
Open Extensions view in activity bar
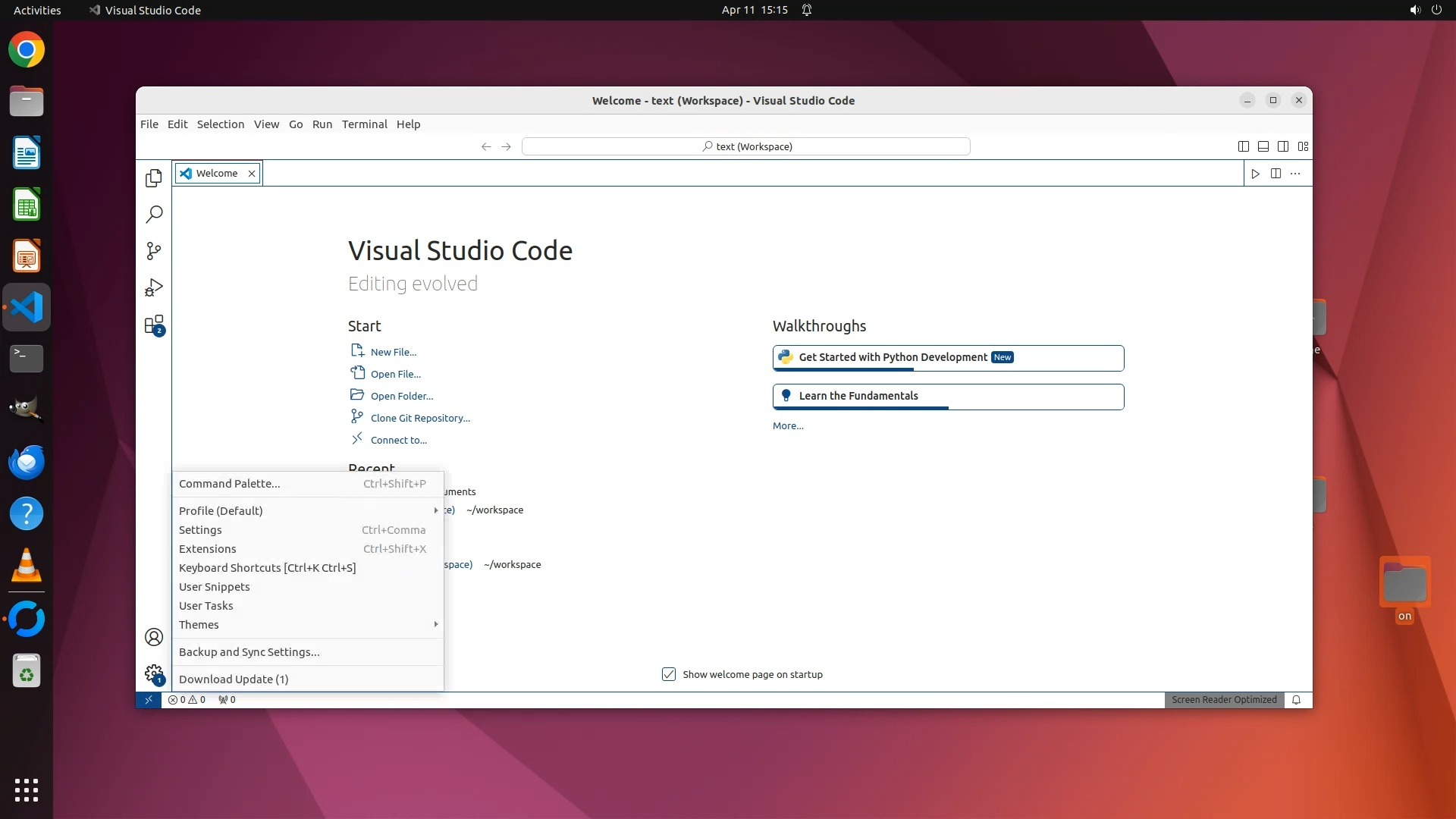click(154, 325)
